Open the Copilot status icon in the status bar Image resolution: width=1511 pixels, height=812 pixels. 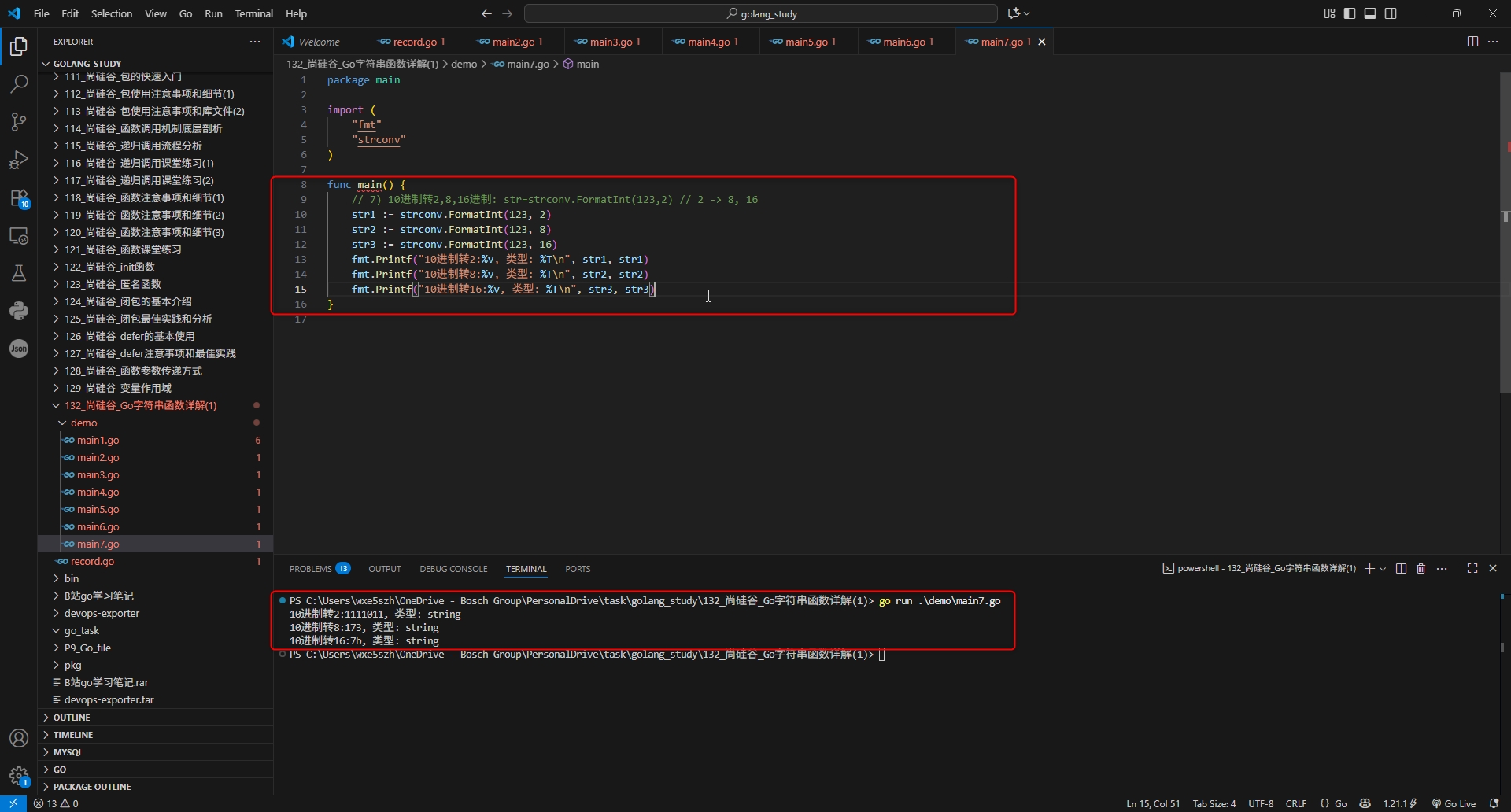tap(1365, 803)
